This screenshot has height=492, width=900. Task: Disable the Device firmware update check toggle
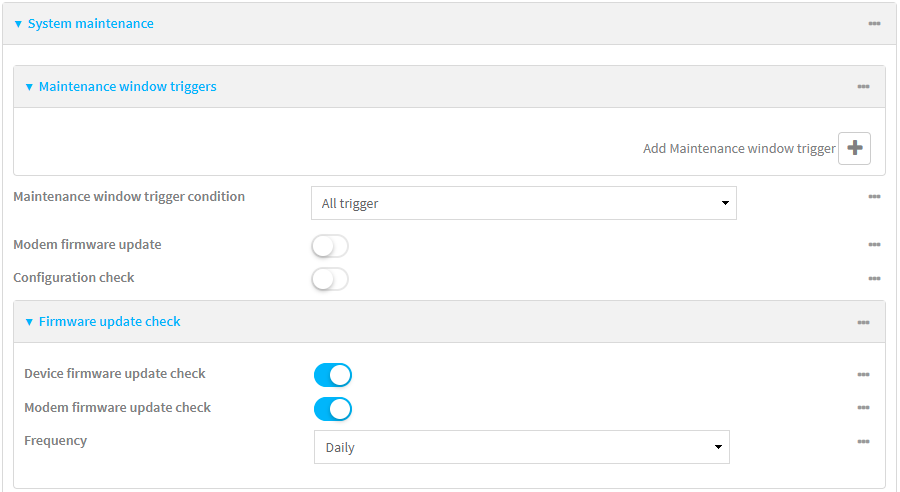pos(333,375)
